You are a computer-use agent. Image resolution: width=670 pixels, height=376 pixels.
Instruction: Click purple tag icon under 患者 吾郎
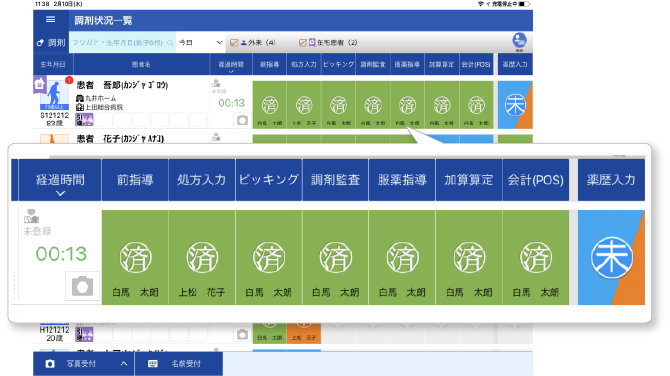[x=84, y=120]
